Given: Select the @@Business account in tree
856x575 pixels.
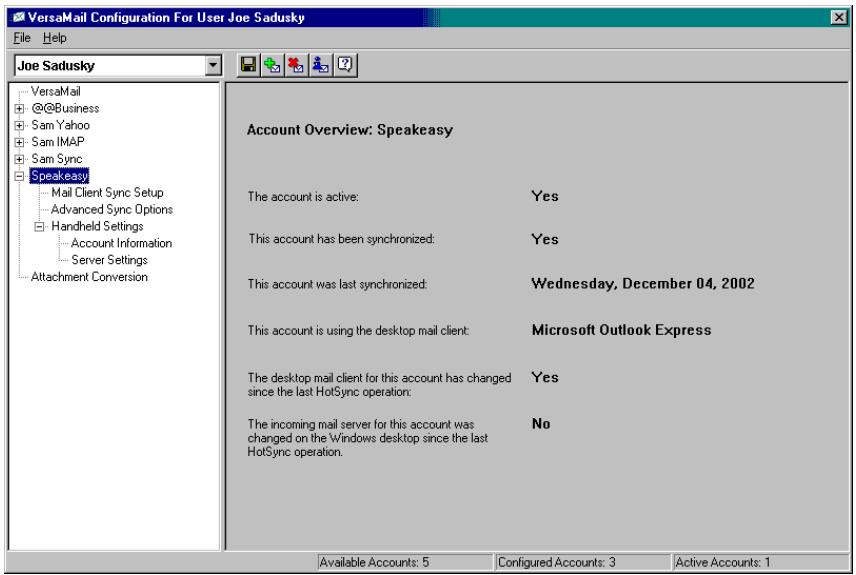Looking at the screenshot, I should (66, 108).
